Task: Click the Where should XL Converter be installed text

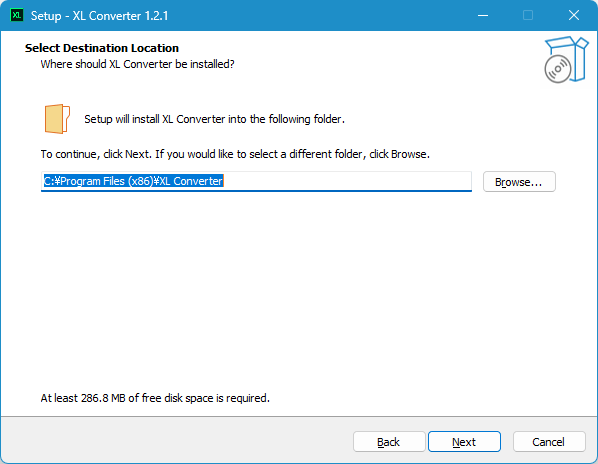Action: pos(137,64)
